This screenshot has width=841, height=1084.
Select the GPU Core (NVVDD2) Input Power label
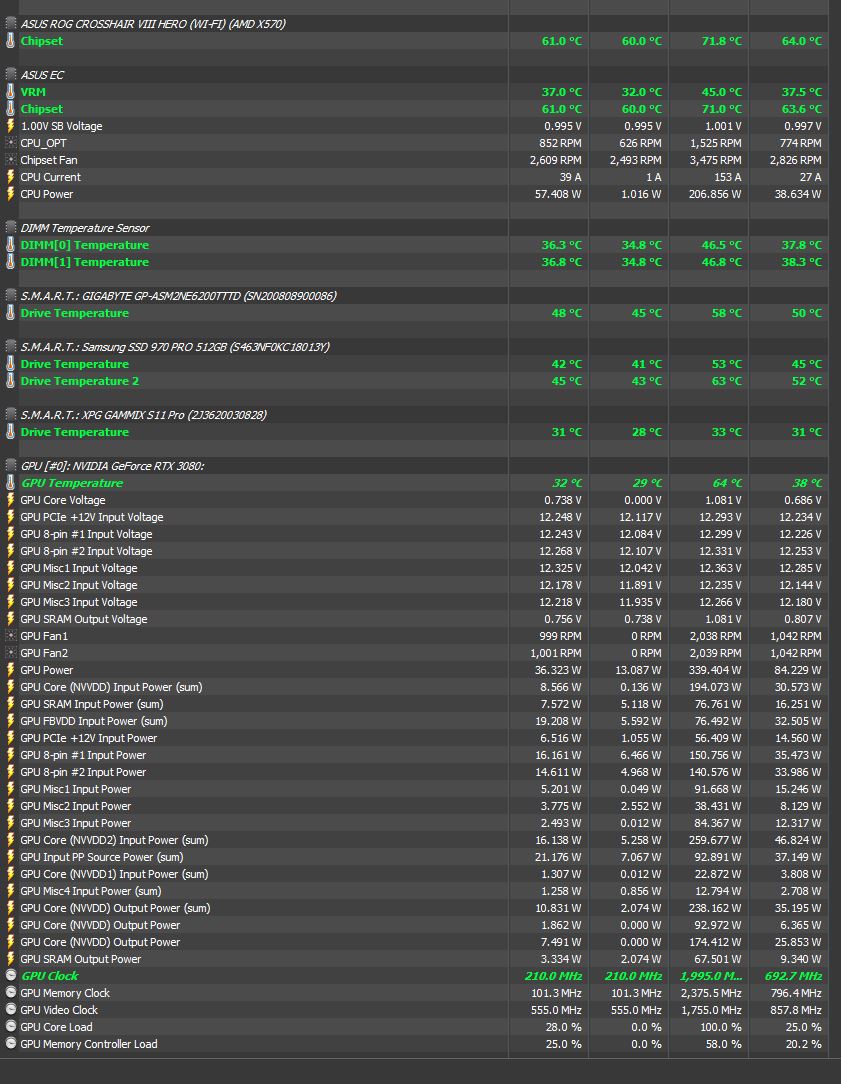pos(114,840)
